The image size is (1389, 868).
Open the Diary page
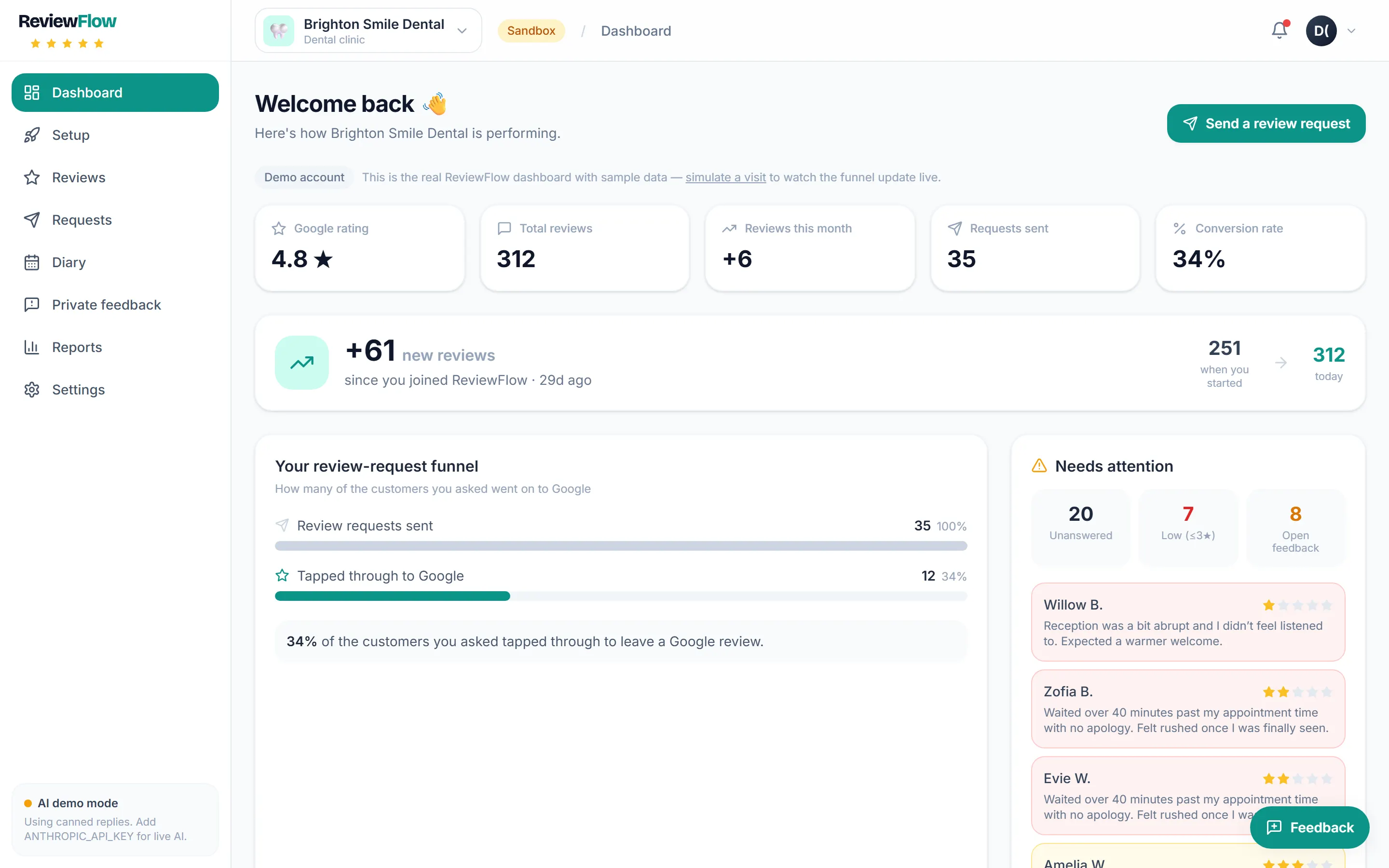pos(115,262)
